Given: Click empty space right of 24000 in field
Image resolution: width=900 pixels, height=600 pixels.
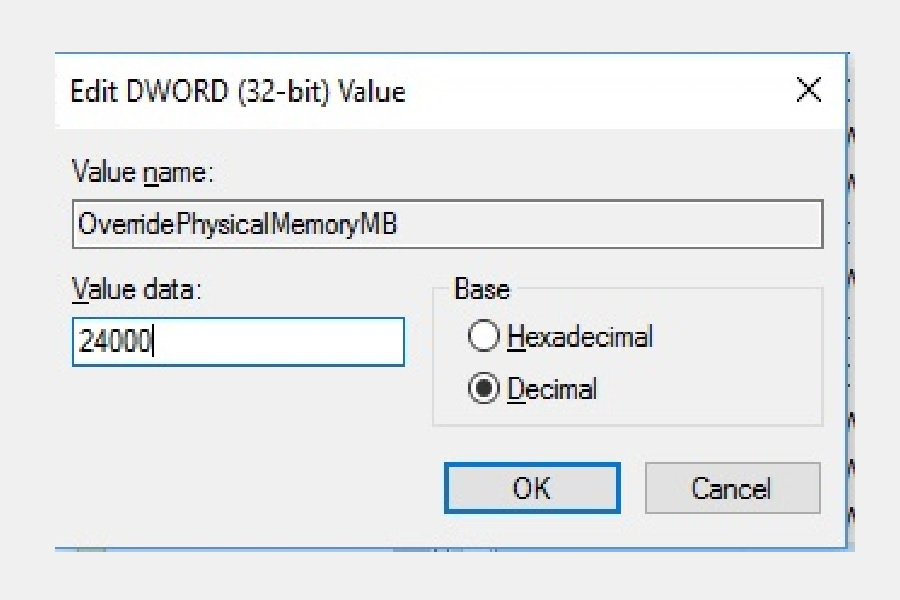Looking at the screenshot, I should 290,342.
